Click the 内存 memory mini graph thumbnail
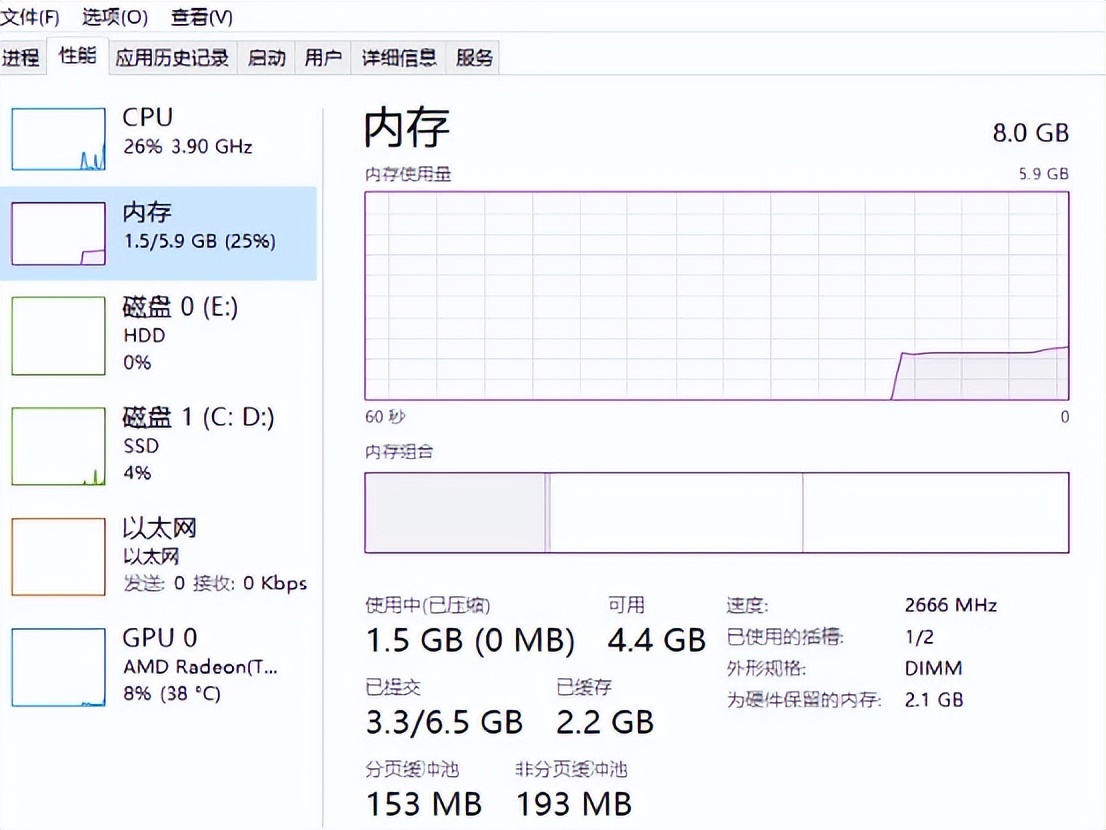Screen dimensions: 1106x830 [x=58, y=234]
